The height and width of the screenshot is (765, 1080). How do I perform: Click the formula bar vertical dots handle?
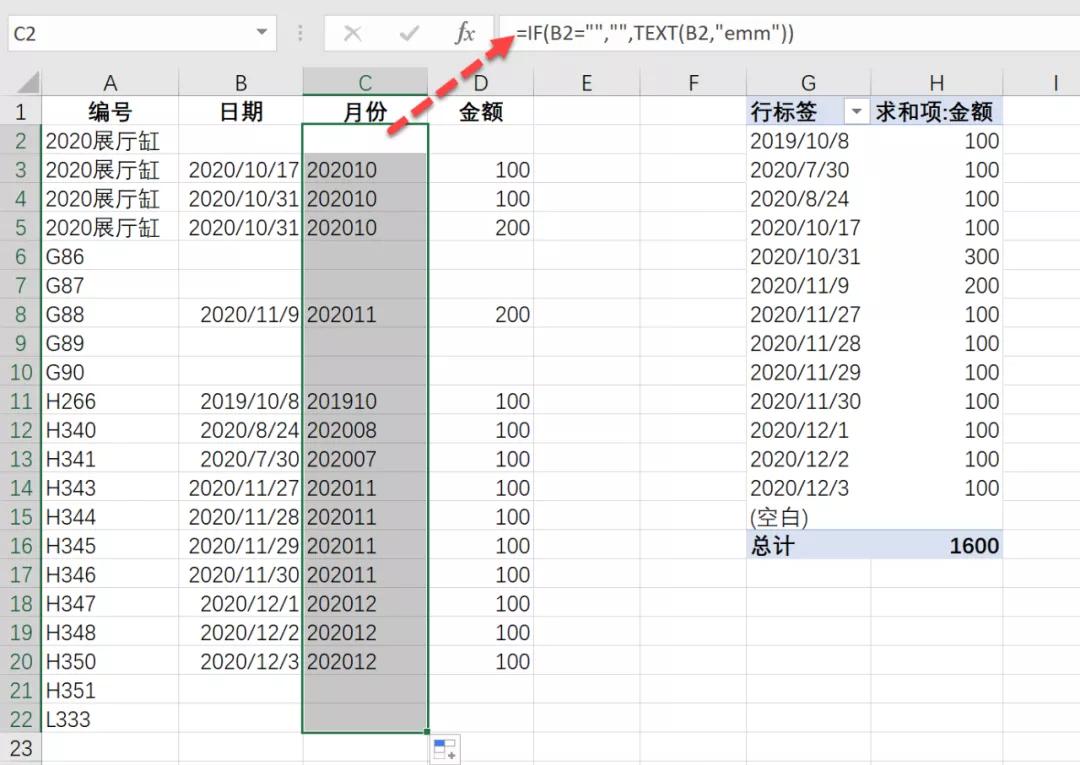(300, 33)
